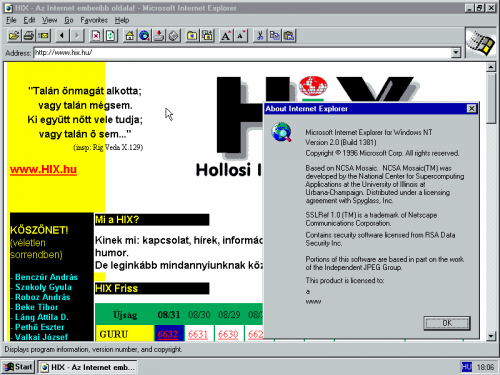500x375 pixels.
Task: Click the name "Valkai József"
Action: (41, 337)
